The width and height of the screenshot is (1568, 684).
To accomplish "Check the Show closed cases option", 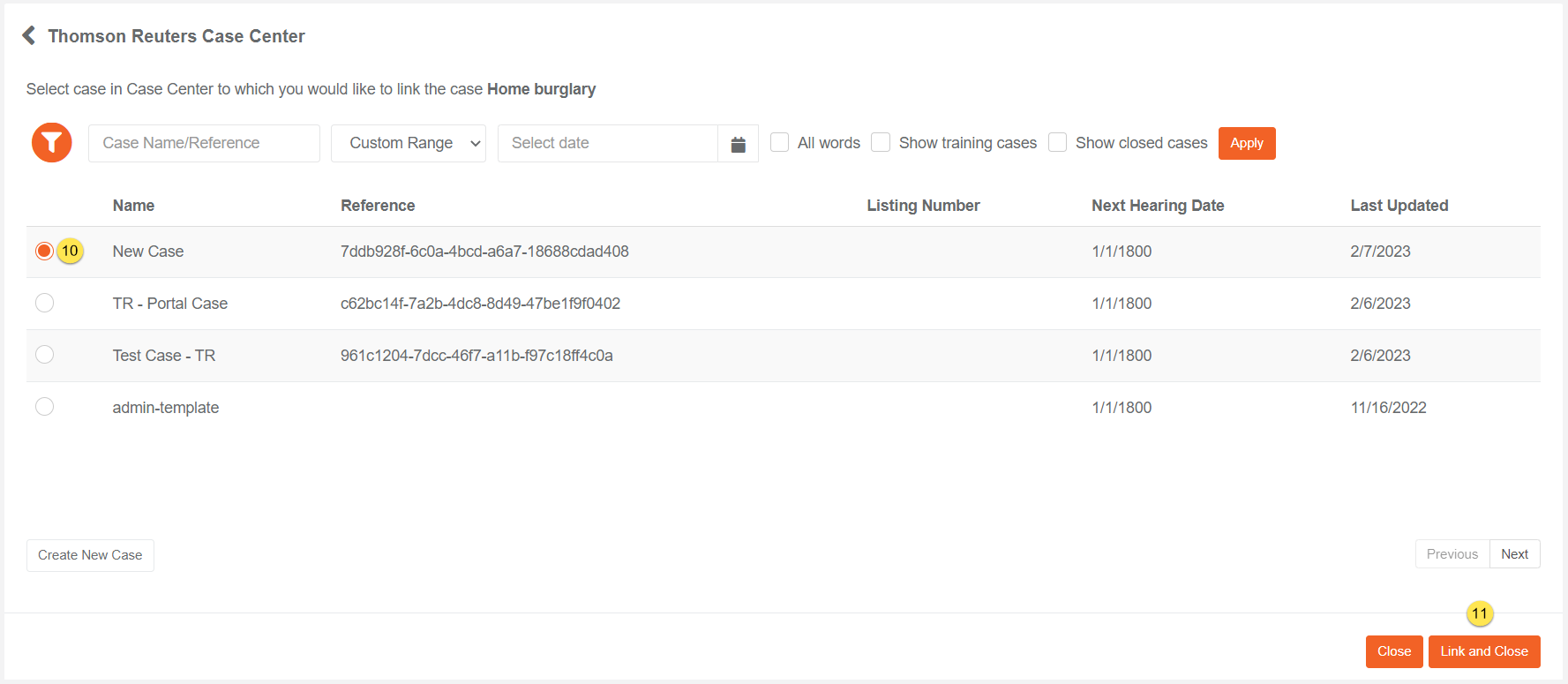I will click(x=1057, y=143).
